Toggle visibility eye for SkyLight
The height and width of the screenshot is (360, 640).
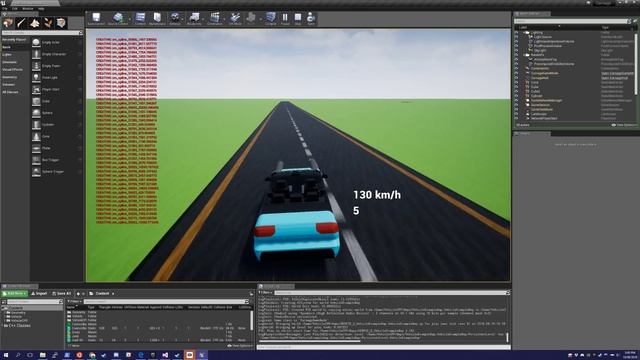click(517, 50)
